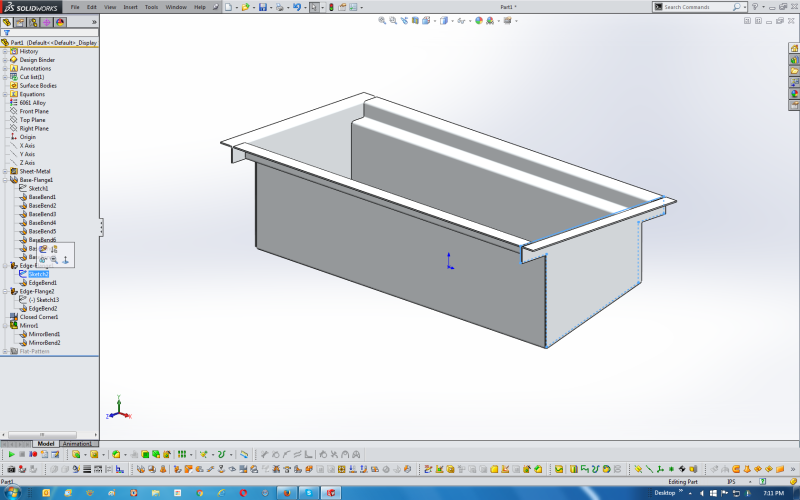800x500 pixels.
Task: Click the red Record macro button
Action: [33, 454]
